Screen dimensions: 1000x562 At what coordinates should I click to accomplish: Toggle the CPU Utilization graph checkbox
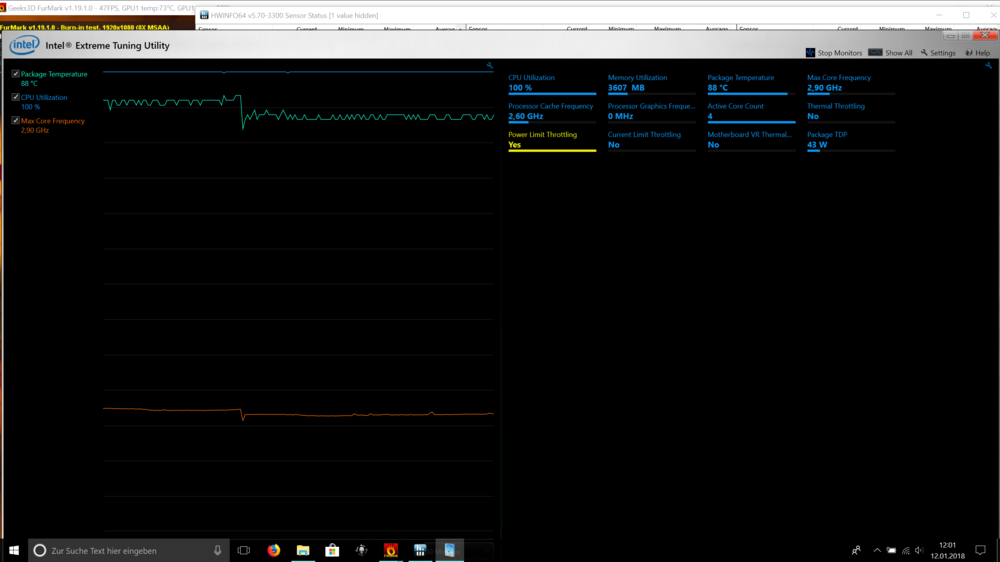(x=15, y=97)
